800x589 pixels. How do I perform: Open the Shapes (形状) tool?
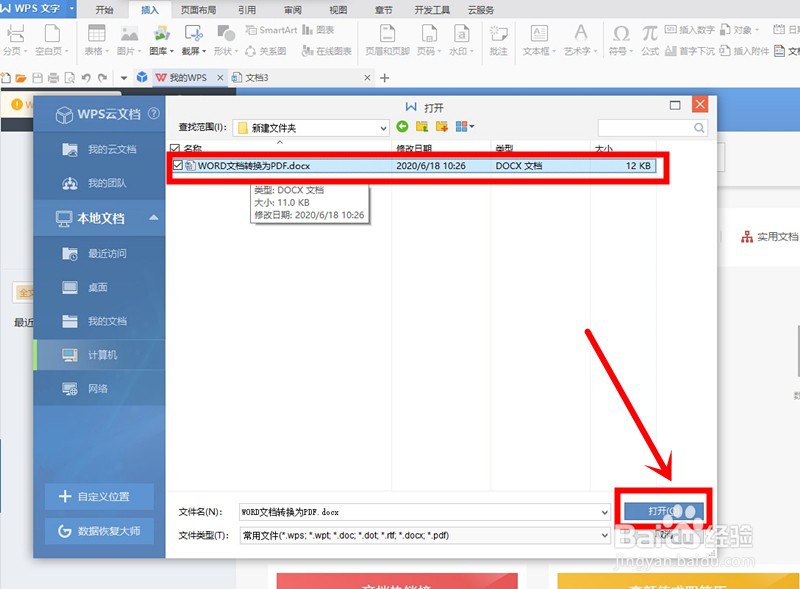226,39
